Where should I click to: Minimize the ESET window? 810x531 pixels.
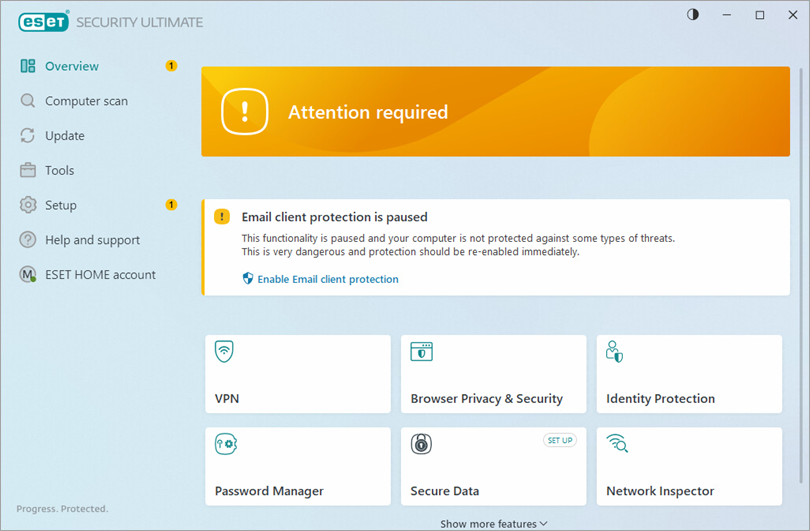726,15
